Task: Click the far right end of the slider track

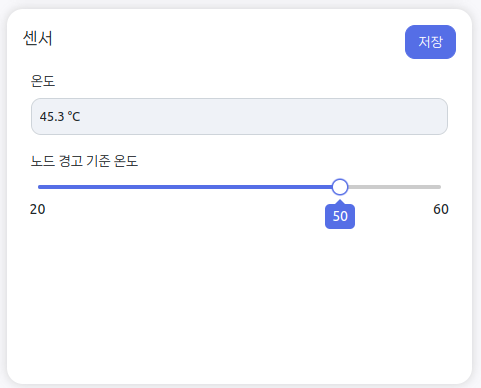Action: point(439,187)
